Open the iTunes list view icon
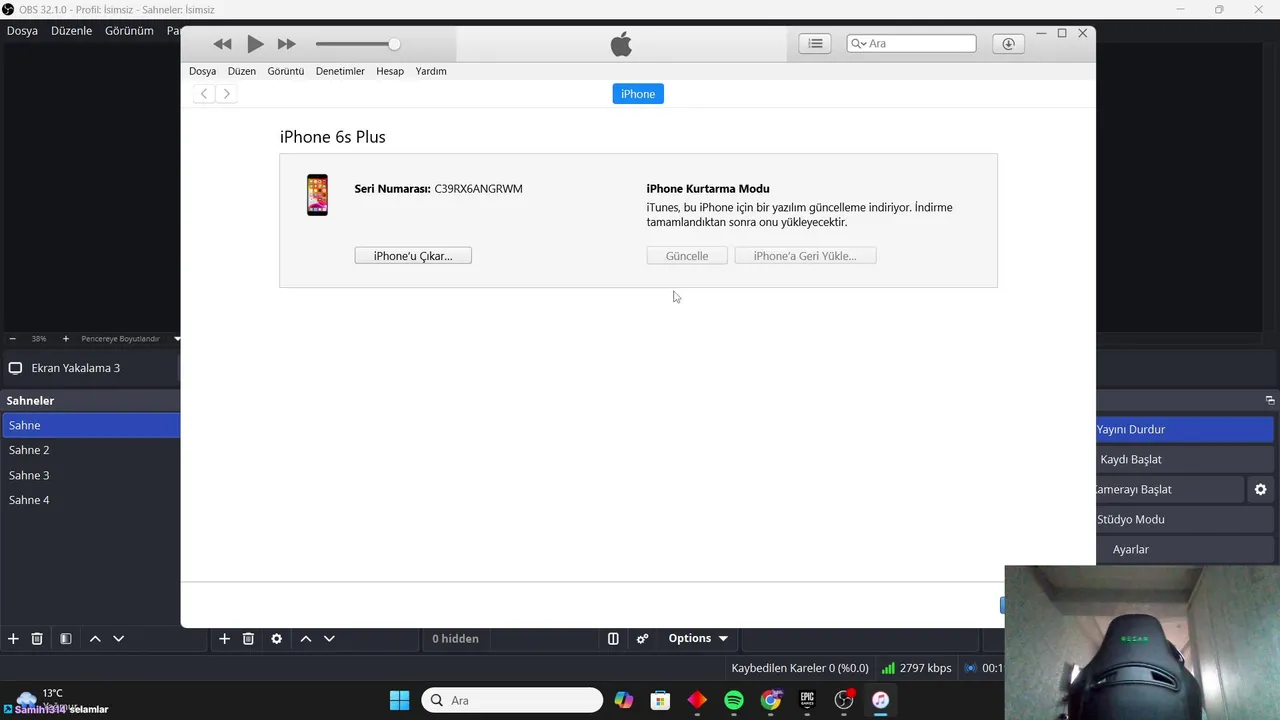This screenshot has width=1280, height=720. point(815,44)
